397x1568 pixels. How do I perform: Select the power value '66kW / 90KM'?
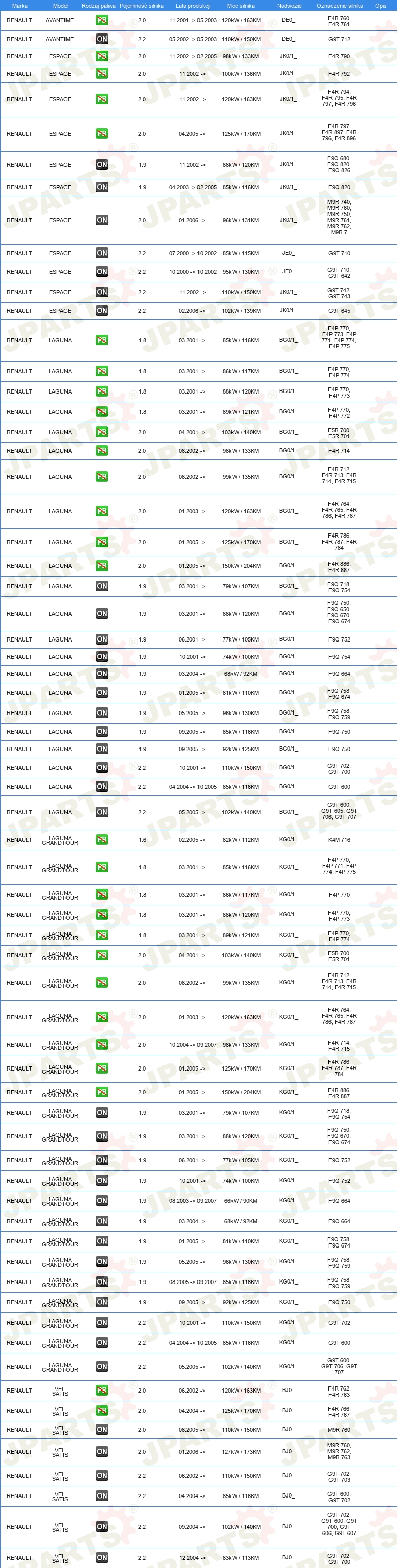coord(241,1201)
